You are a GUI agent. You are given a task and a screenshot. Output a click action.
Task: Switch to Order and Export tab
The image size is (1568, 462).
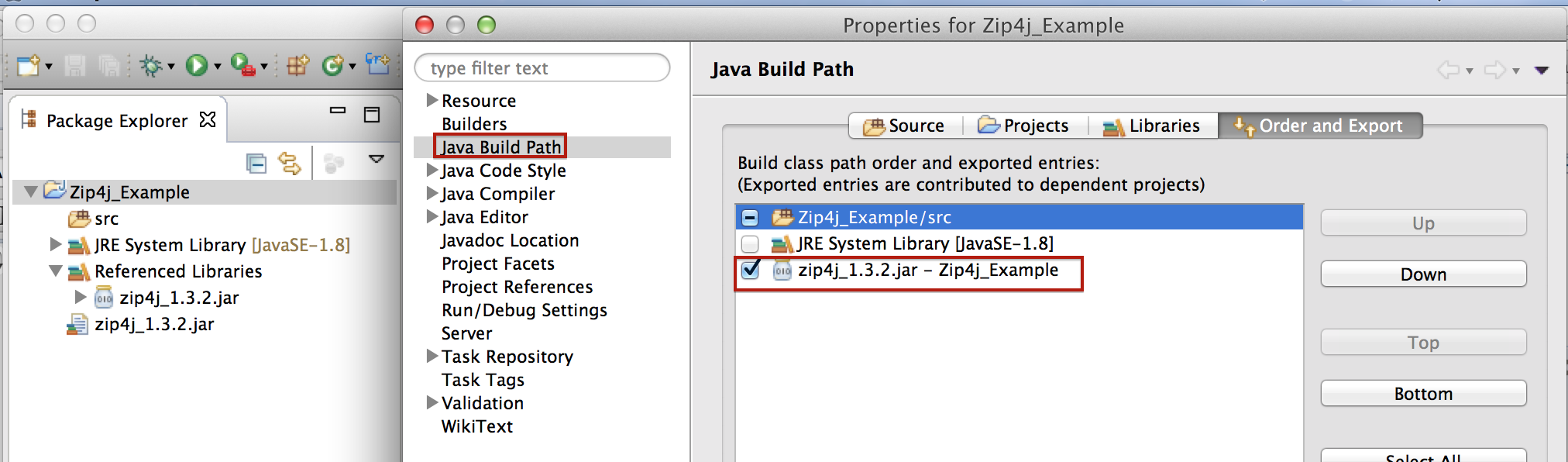(1320, 126)
